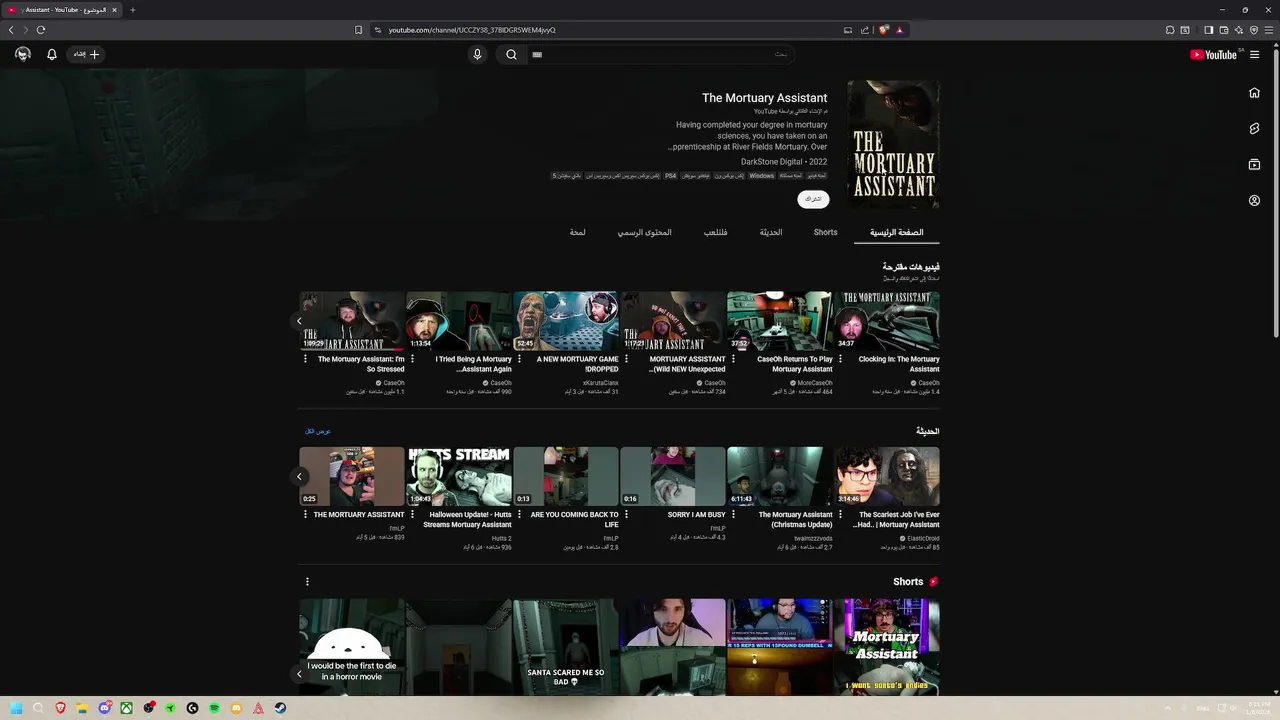Viewport: 1280px width, 720px height.
Task: Show next recent videos with the carousel arrow
Action: (x=299, y=477)
